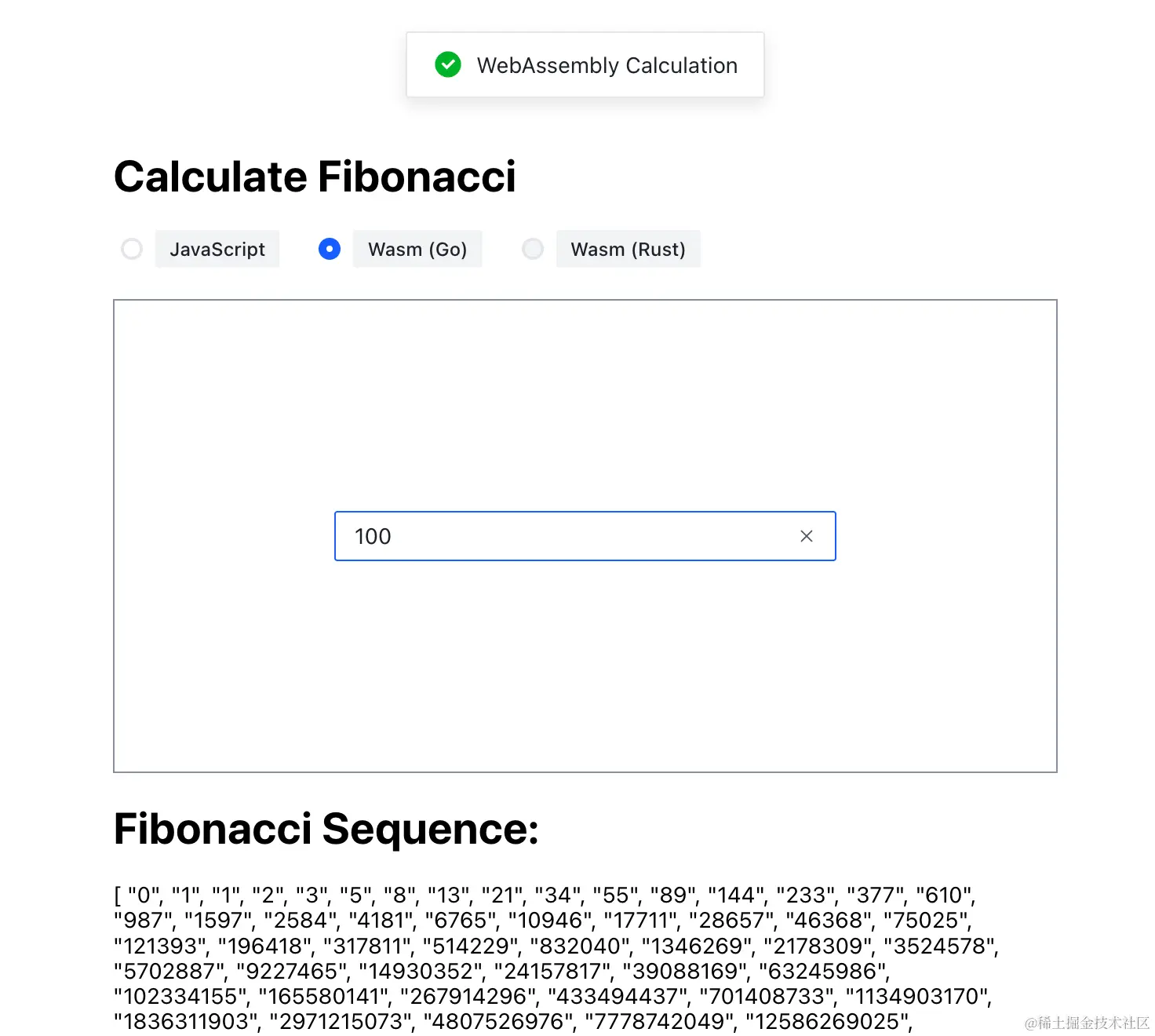Click the watermark text in bottom corner
The image size is (1155, 1036).
(1087, 1023)
